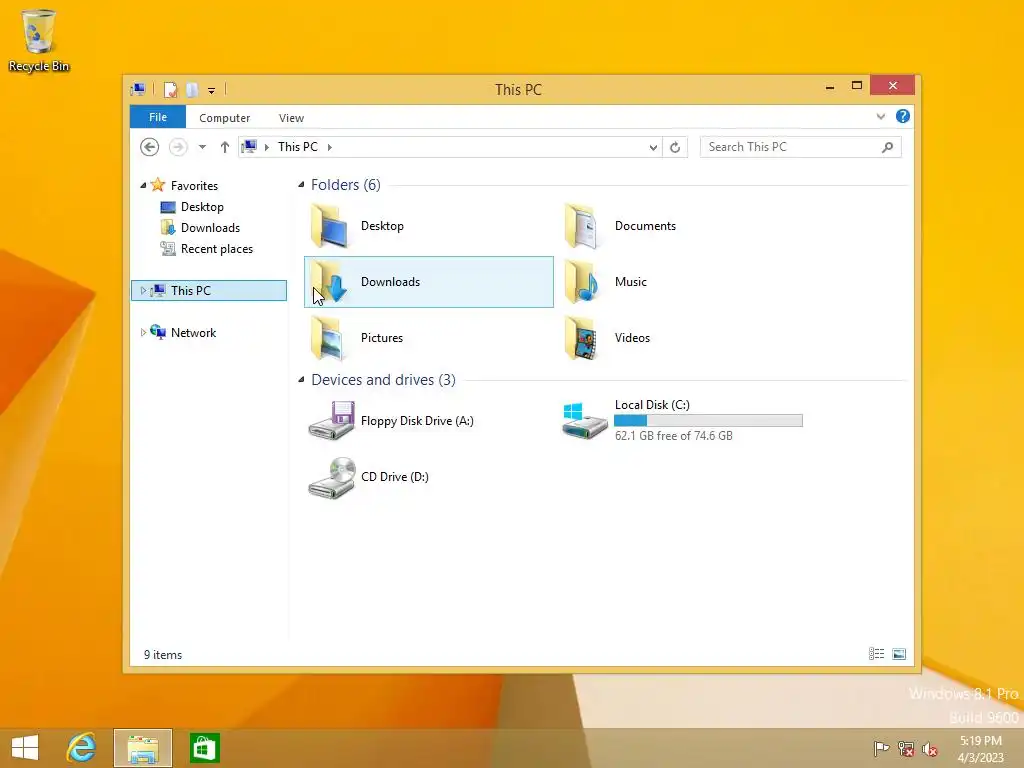Viewport: 1024px width, 768px height.
Task: Refresh the This PC view
Action: [x=675, y=148]
